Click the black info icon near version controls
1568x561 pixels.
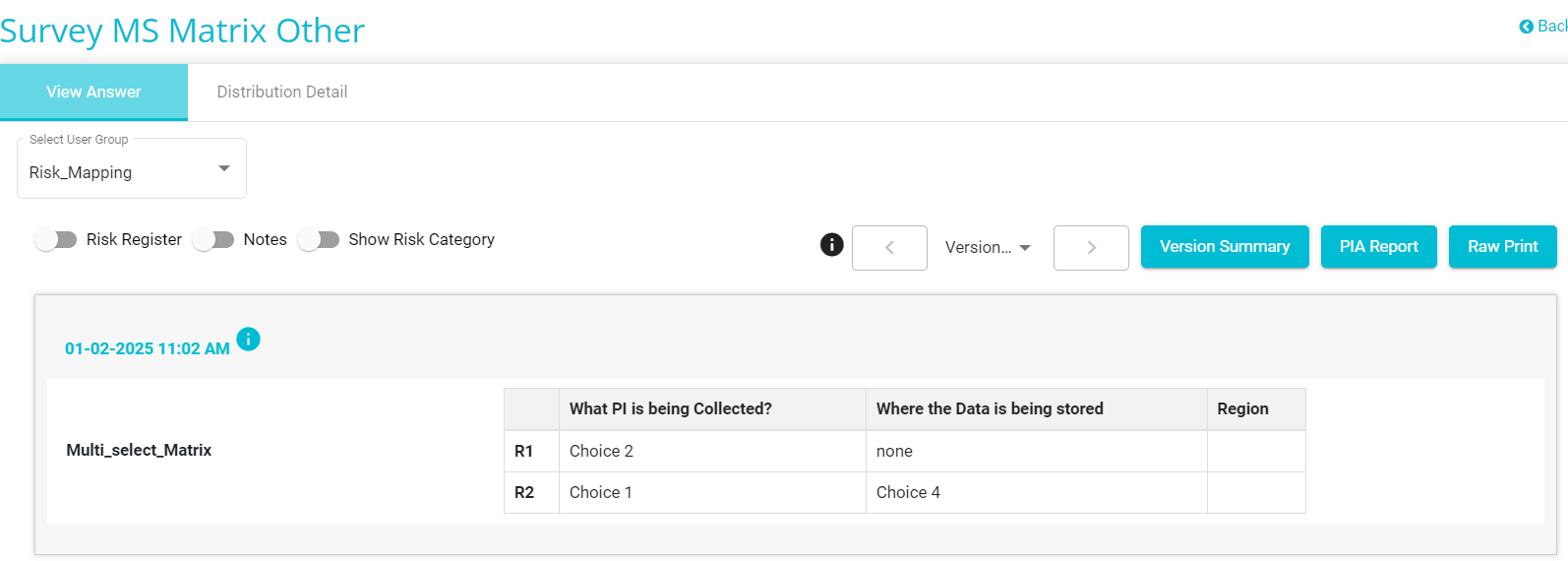click(831, 245)
